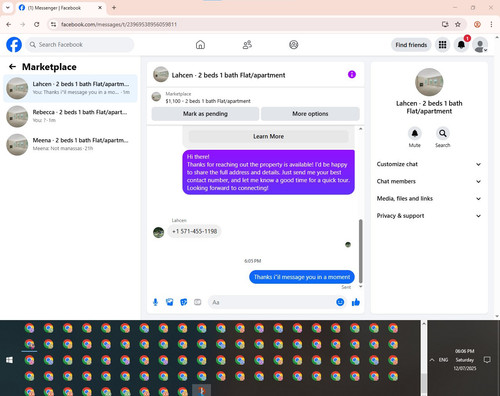The height and width of the screenshot is (396, 500).
Task: Go back using Marketplace back arrow
Action: click(12, 67)
